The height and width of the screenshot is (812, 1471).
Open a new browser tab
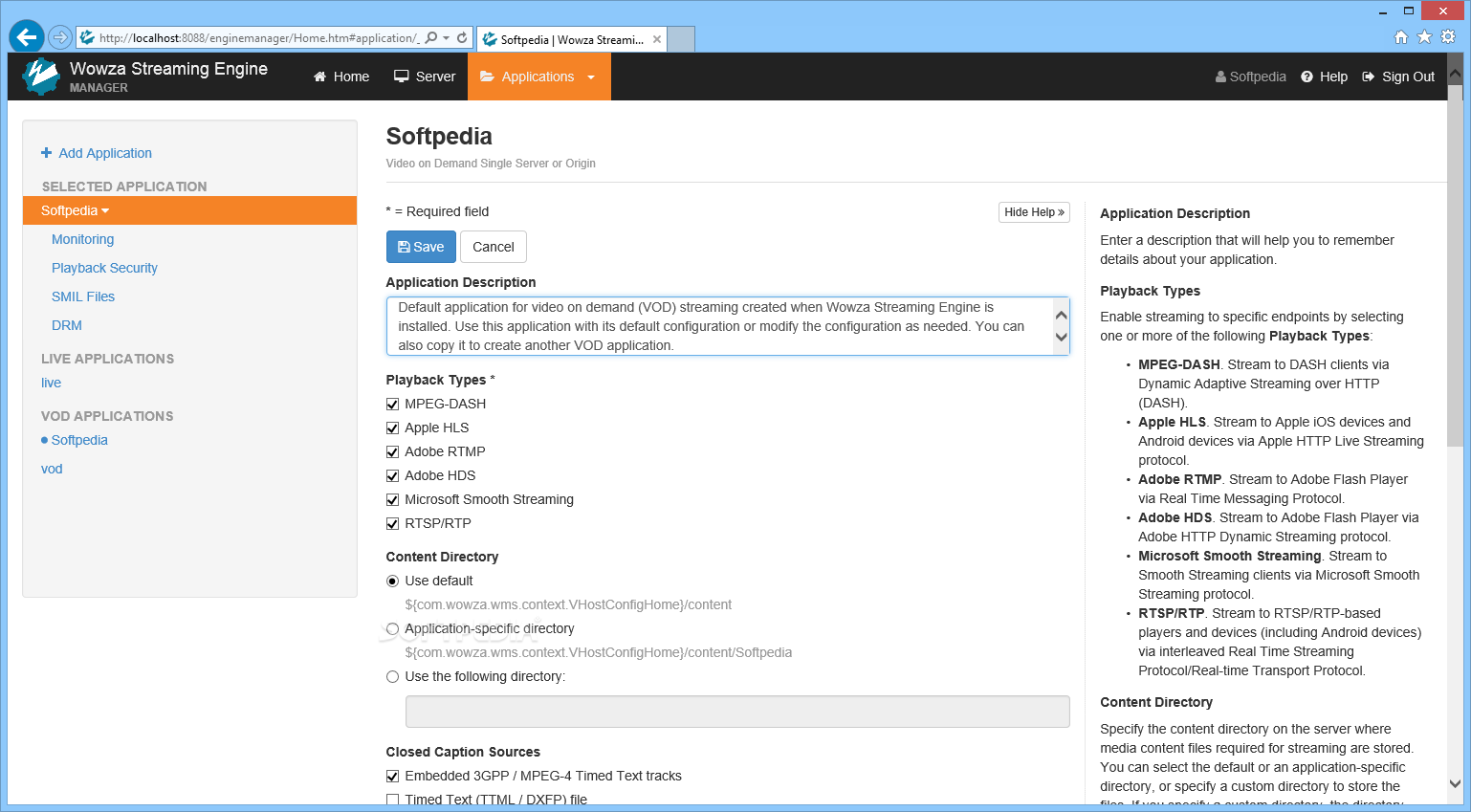point(681,39)
